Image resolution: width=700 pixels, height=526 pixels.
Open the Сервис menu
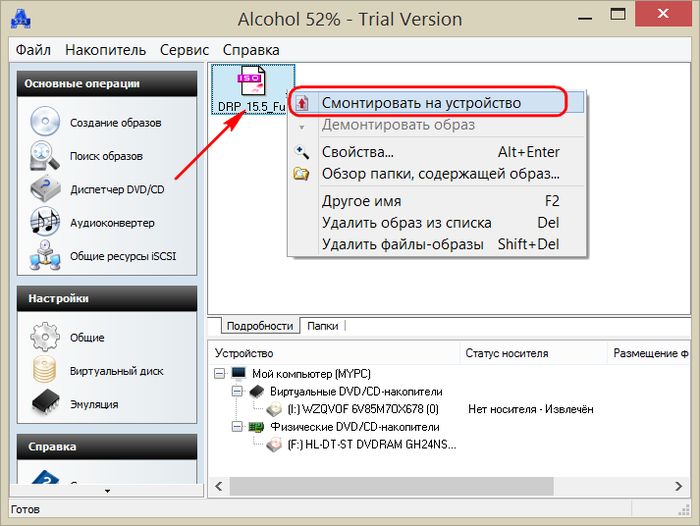click(184, 49)
